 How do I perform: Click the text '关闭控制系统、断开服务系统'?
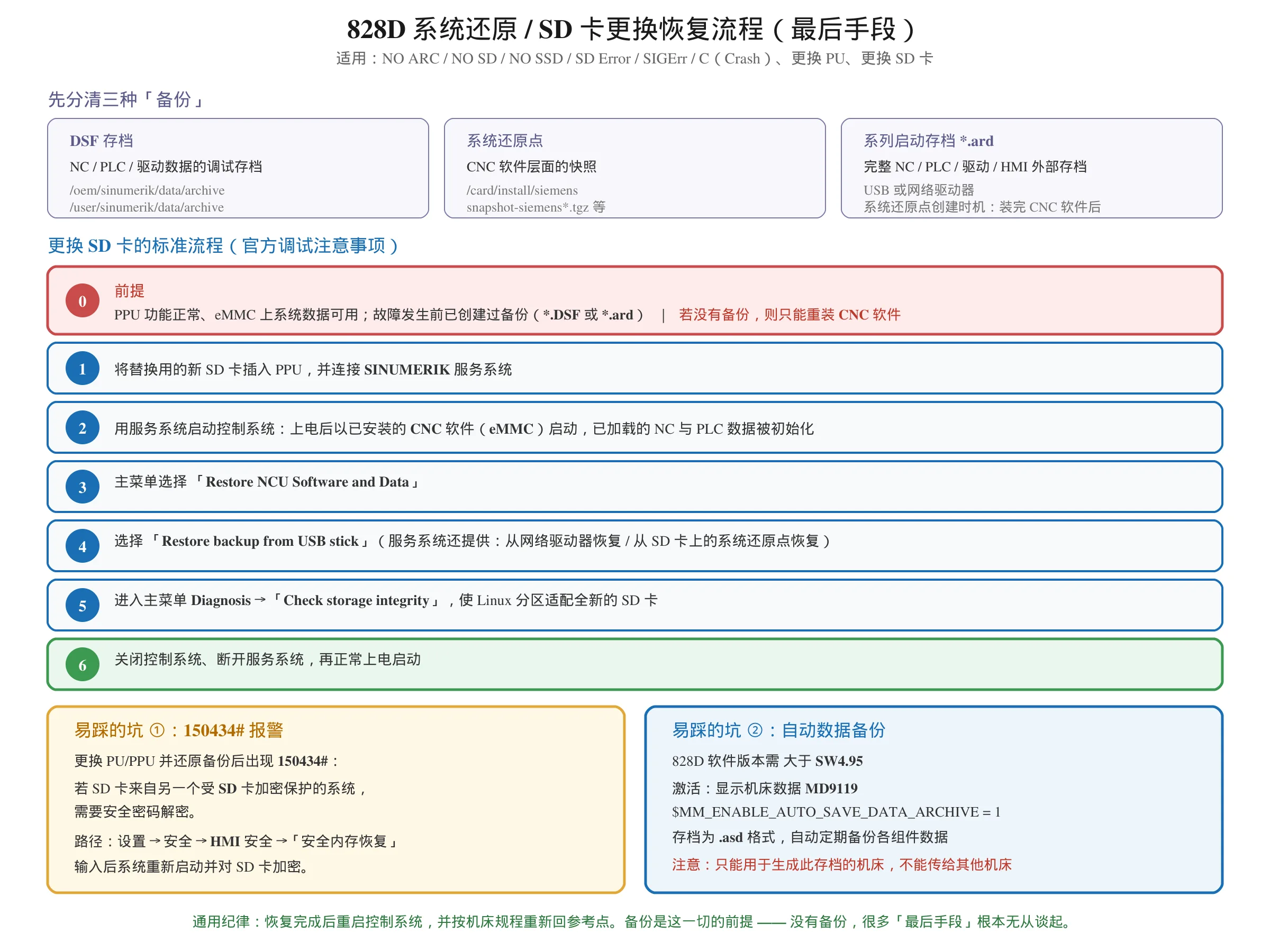[x=209, y=660]
